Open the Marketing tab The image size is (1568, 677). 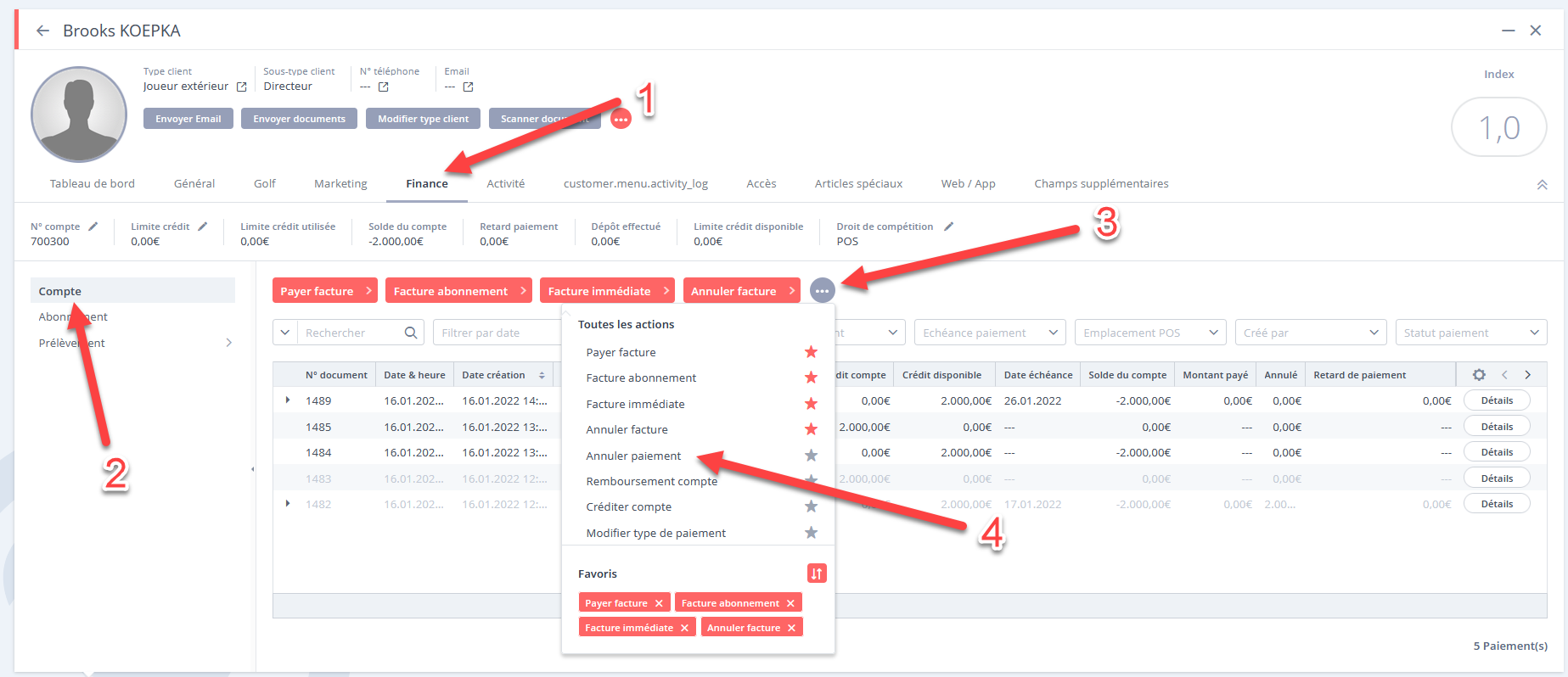(x=340, y=183)
